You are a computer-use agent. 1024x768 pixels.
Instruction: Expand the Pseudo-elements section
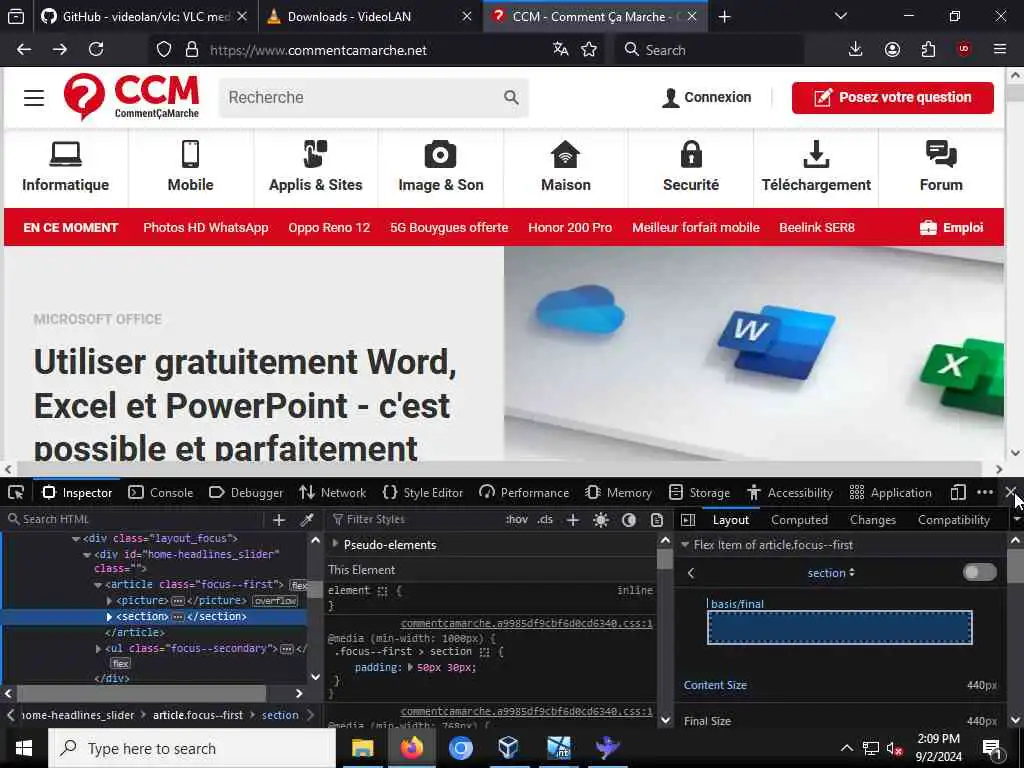tap(335, 544)
